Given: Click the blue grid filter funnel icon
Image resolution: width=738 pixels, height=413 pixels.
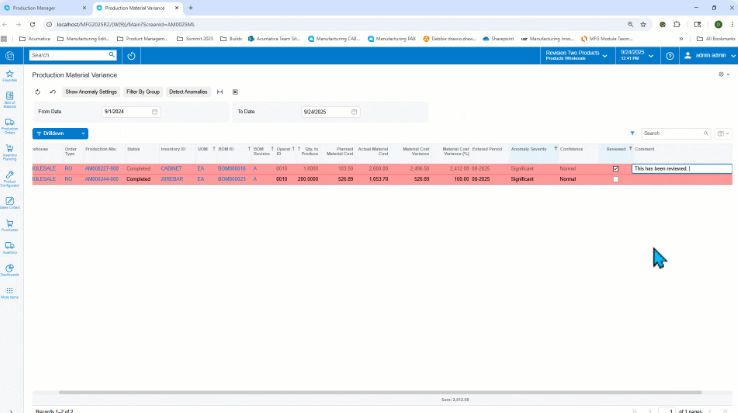Looking at the screenshot, I should pyautogui.click(x=632, y=133).
